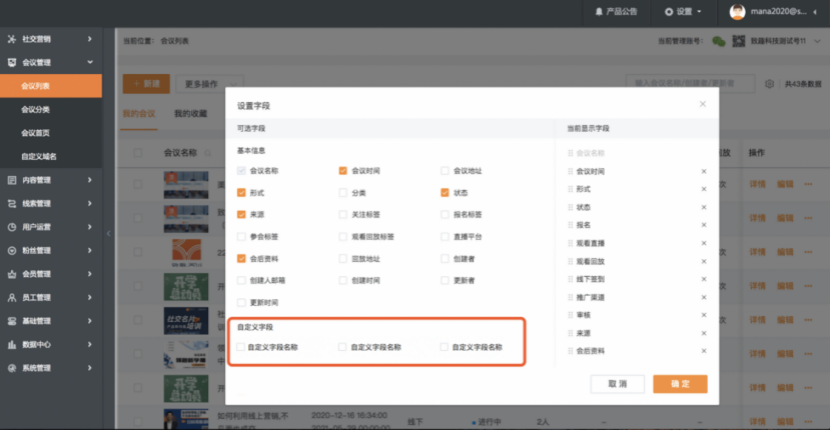Click the WeChat icon next to 当前管理账号
The width and height of the screenshot is (830, 430).
click(x=718, y=41)
